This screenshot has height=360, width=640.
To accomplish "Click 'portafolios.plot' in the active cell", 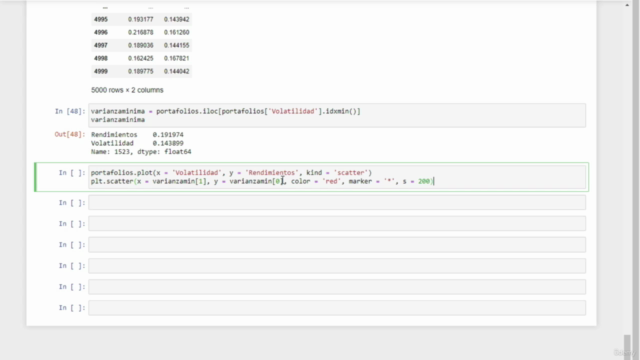I will (x=122, y=173).
